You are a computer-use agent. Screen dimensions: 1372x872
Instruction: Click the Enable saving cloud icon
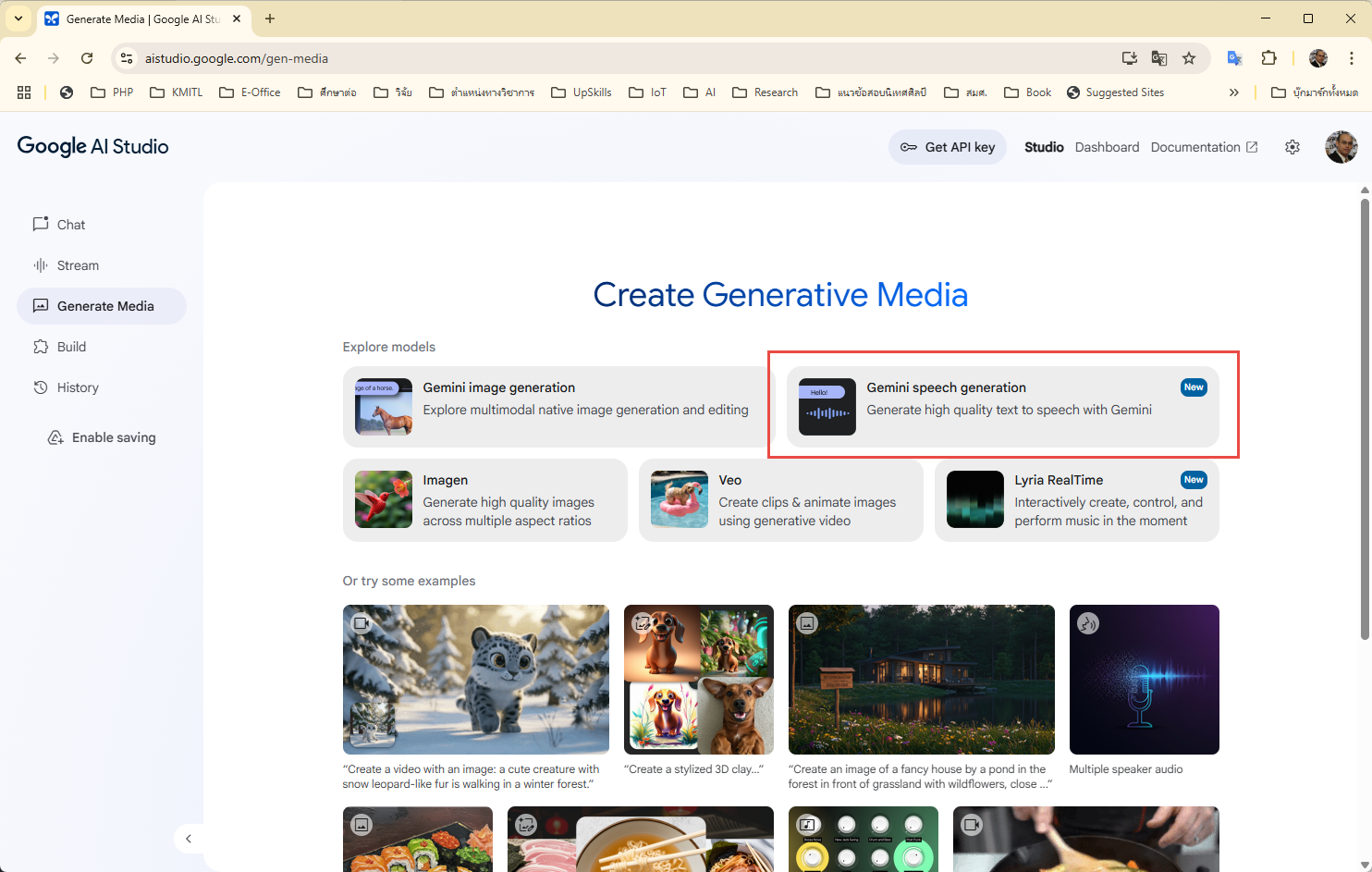pyautogui.click(x=55, y=437)
